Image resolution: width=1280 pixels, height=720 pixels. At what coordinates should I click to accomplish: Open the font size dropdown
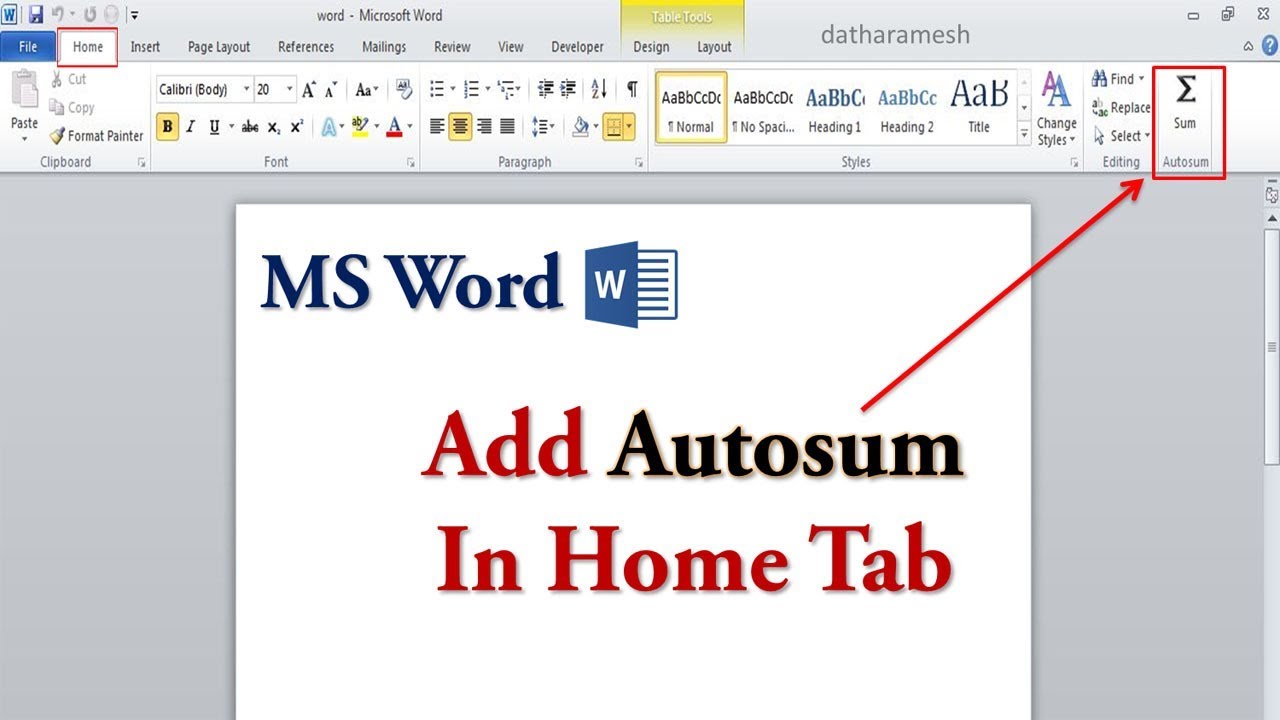[x=290, y=90]
